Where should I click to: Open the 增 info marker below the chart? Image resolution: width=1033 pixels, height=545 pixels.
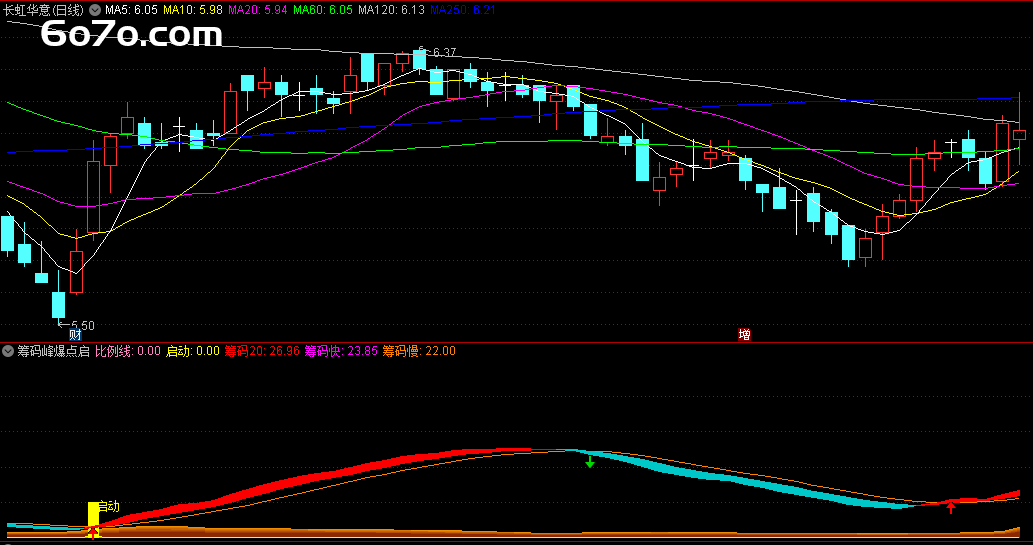[744, 335]
